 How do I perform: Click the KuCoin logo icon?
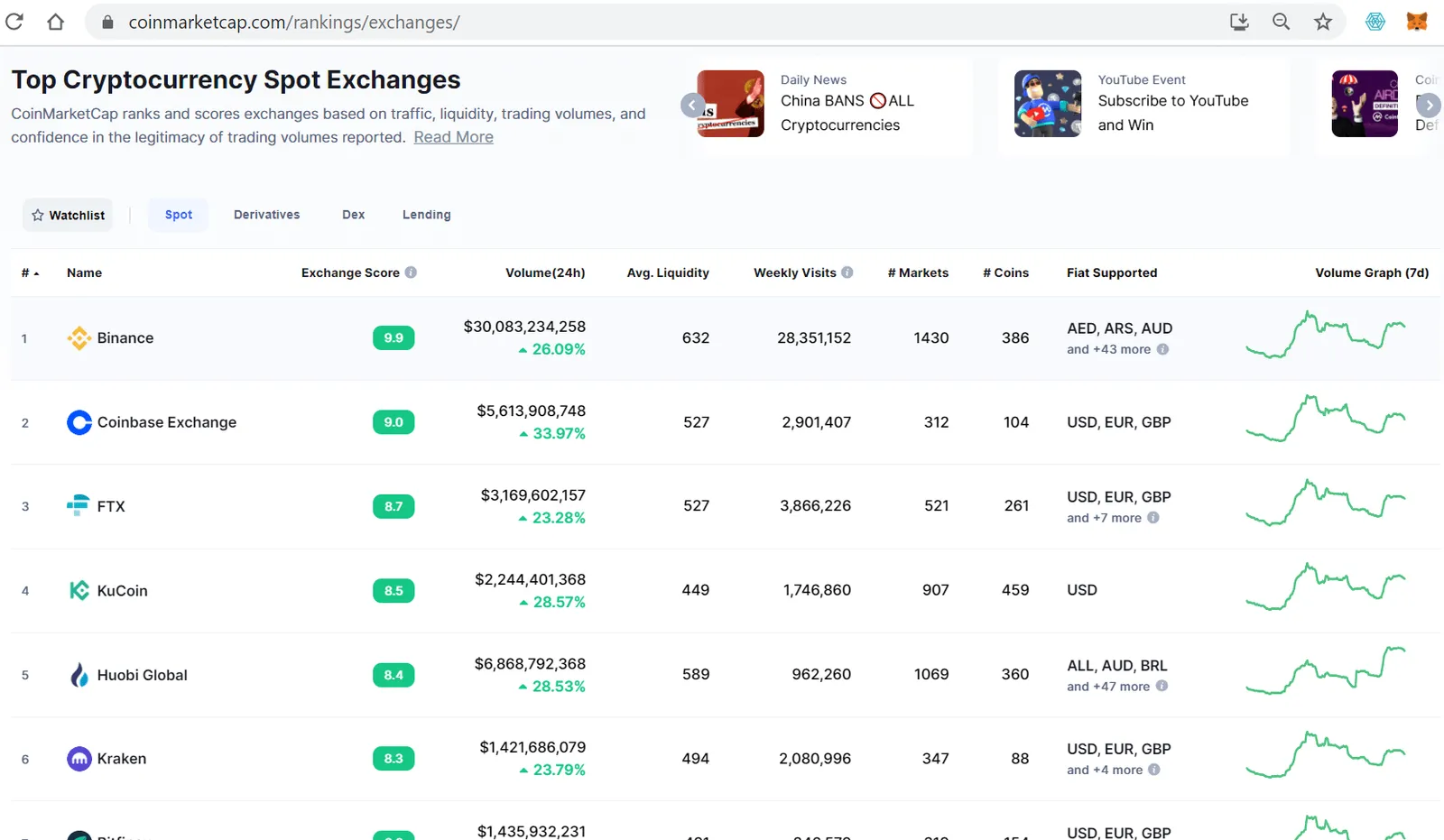click(79, 590)
